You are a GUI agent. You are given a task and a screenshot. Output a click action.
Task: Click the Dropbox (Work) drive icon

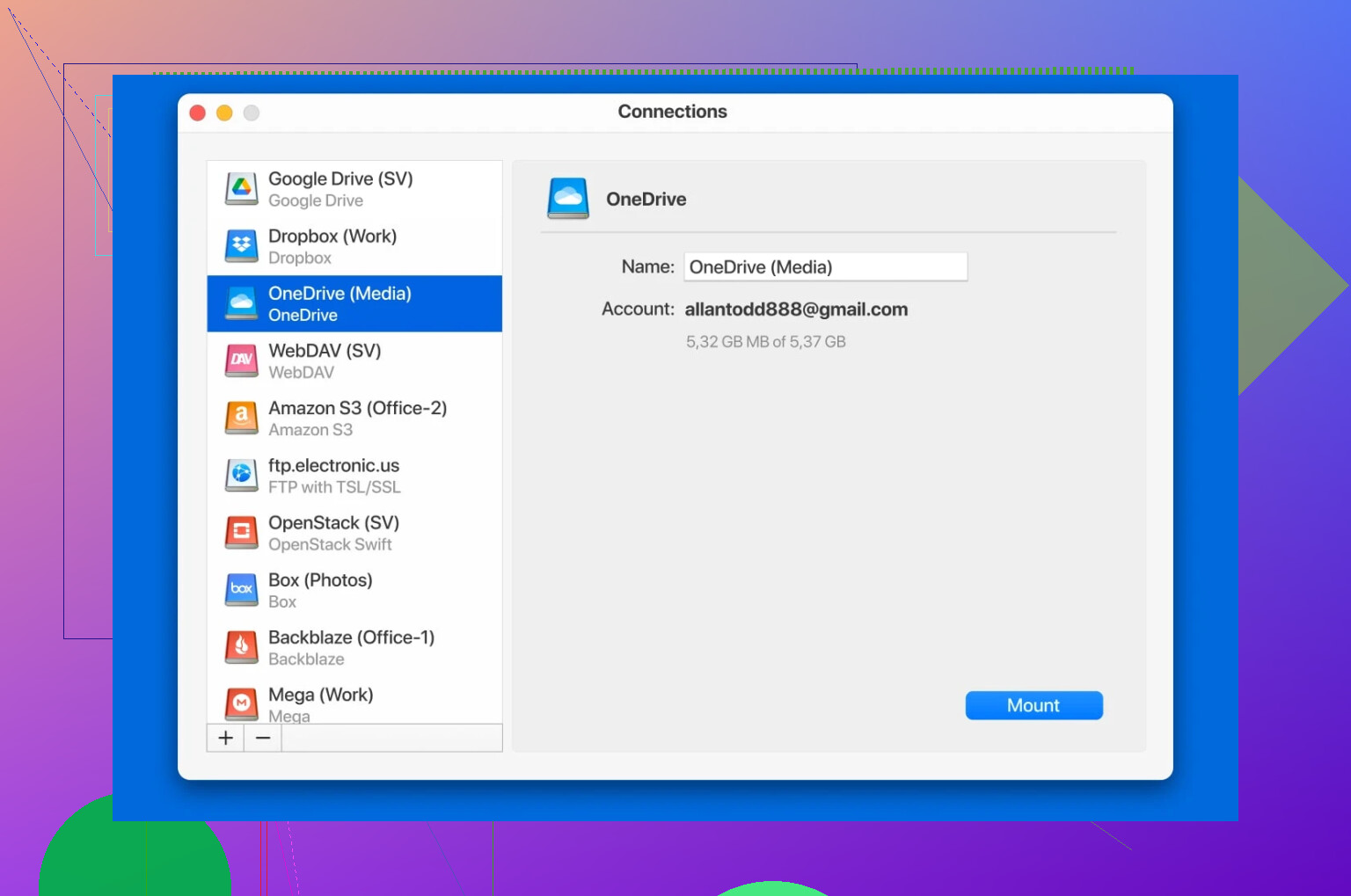[x=241, y=246]
